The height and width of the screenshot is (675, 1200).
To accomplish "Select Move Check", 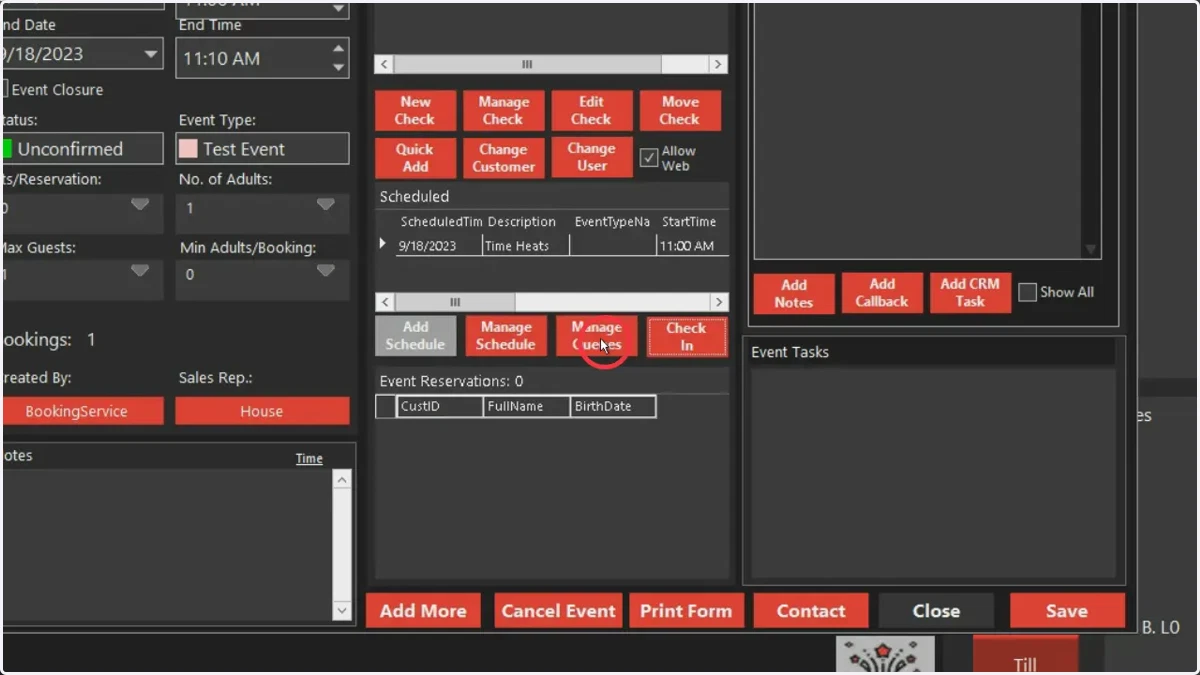I will [x=680, y=111].
